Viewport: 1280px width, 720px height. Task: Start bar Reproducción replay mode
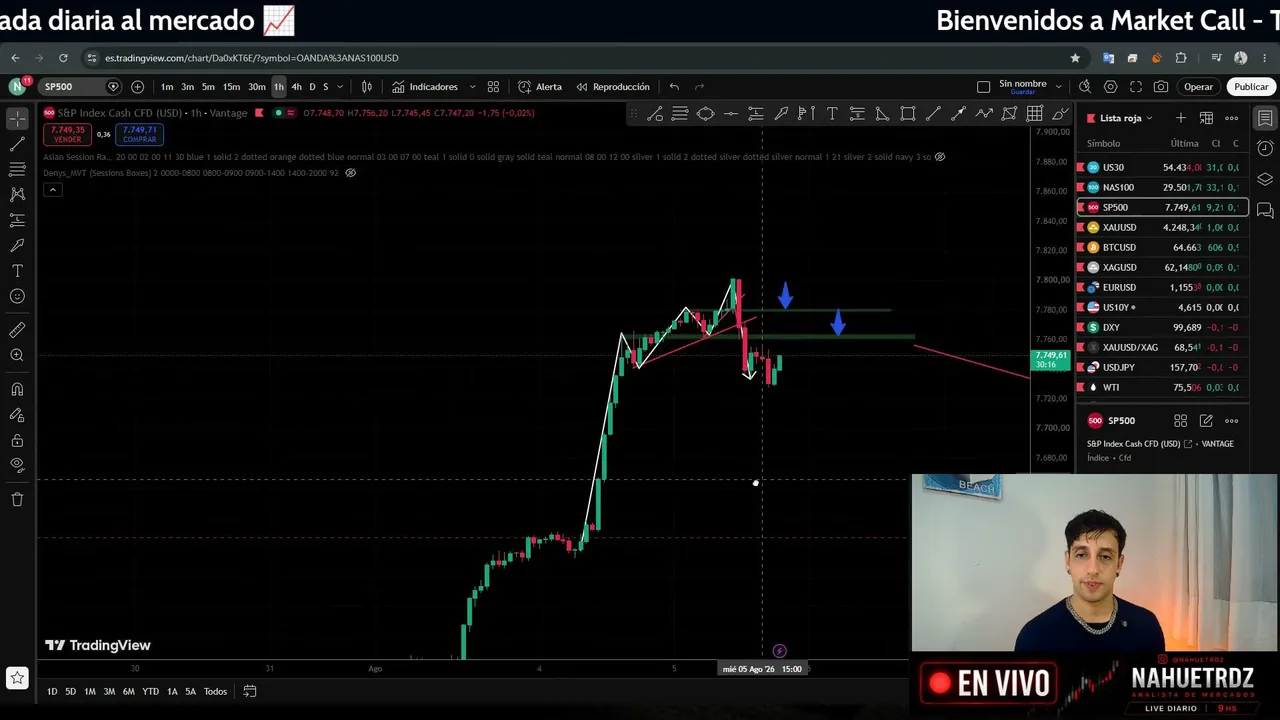pyautogui.click(x=612, y=87)
